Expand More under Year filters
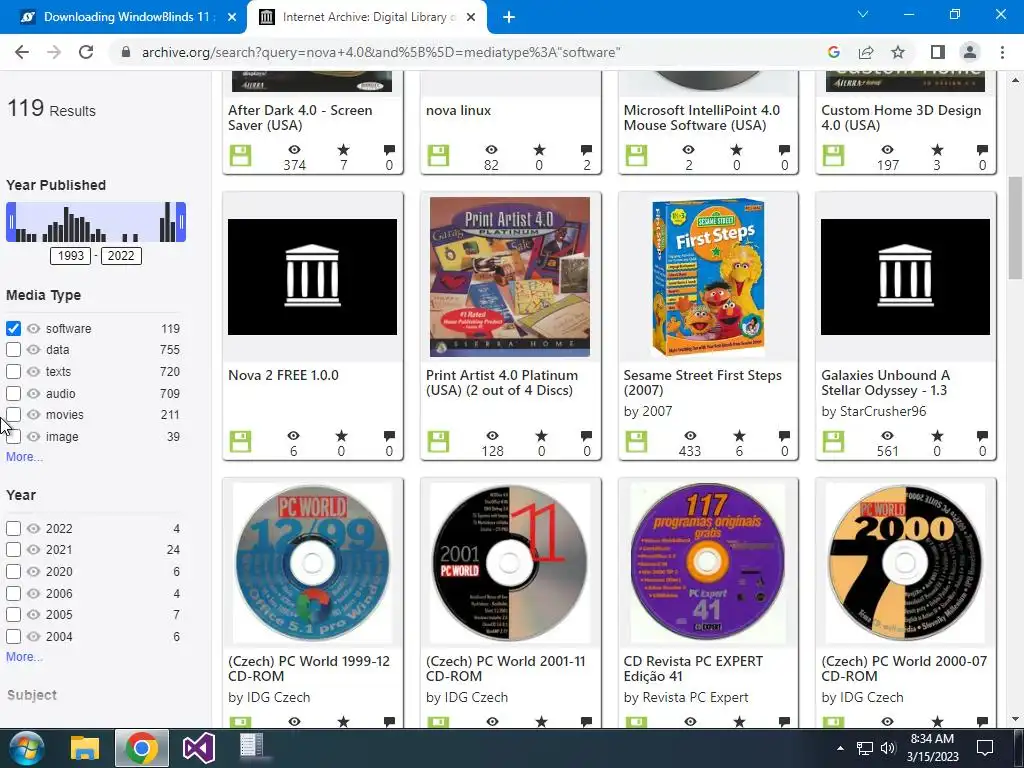1024x768 pixels. [24, 656]
